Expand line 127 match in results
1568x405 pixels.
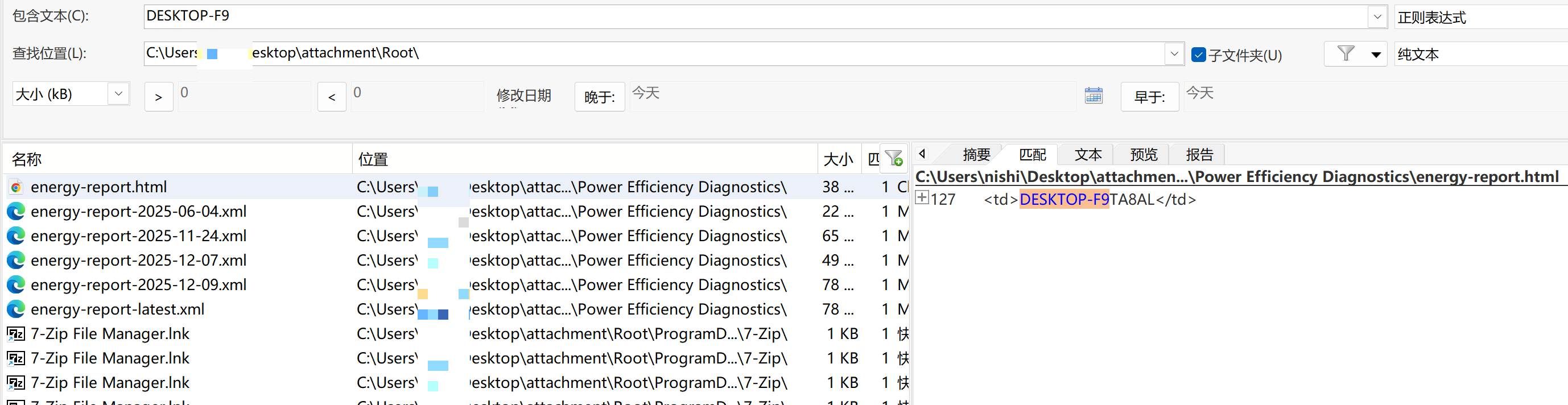click(x=922, y=198)
